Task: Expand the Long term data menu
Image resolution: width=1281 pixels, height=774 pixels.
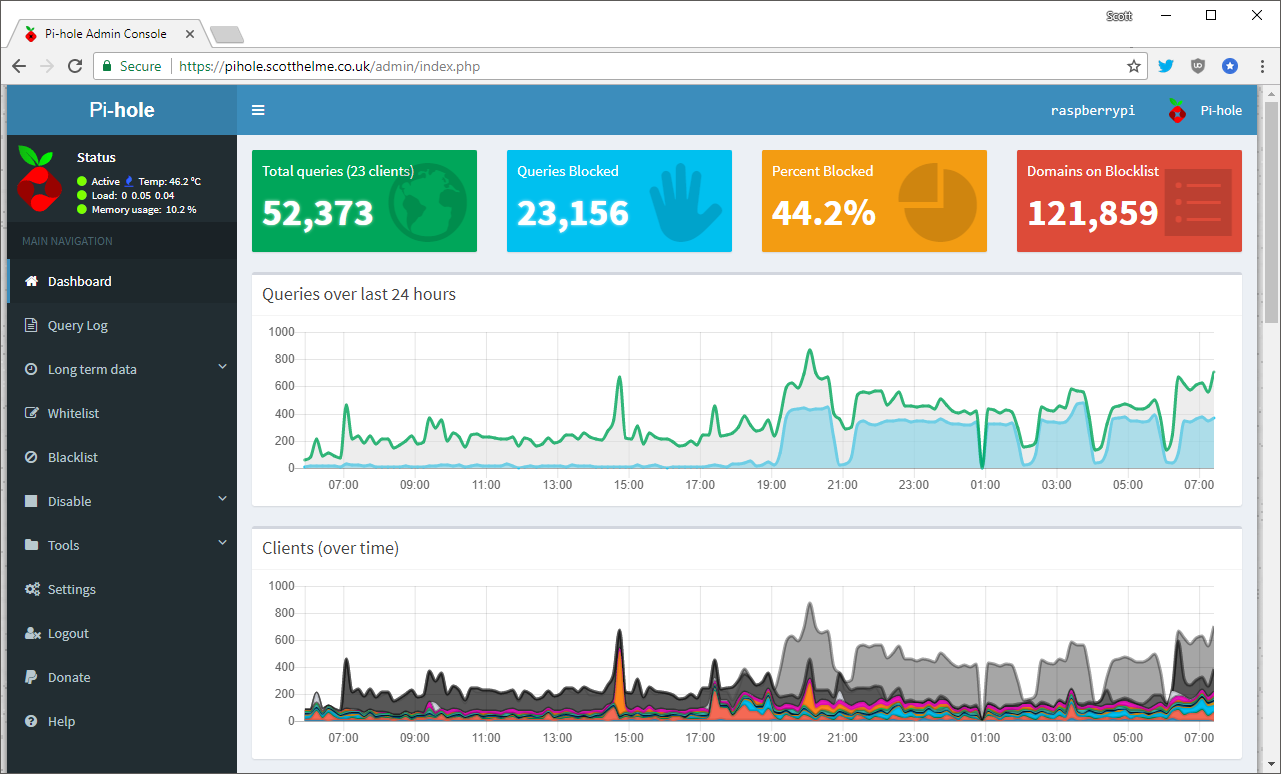Action: coord(95,369)
